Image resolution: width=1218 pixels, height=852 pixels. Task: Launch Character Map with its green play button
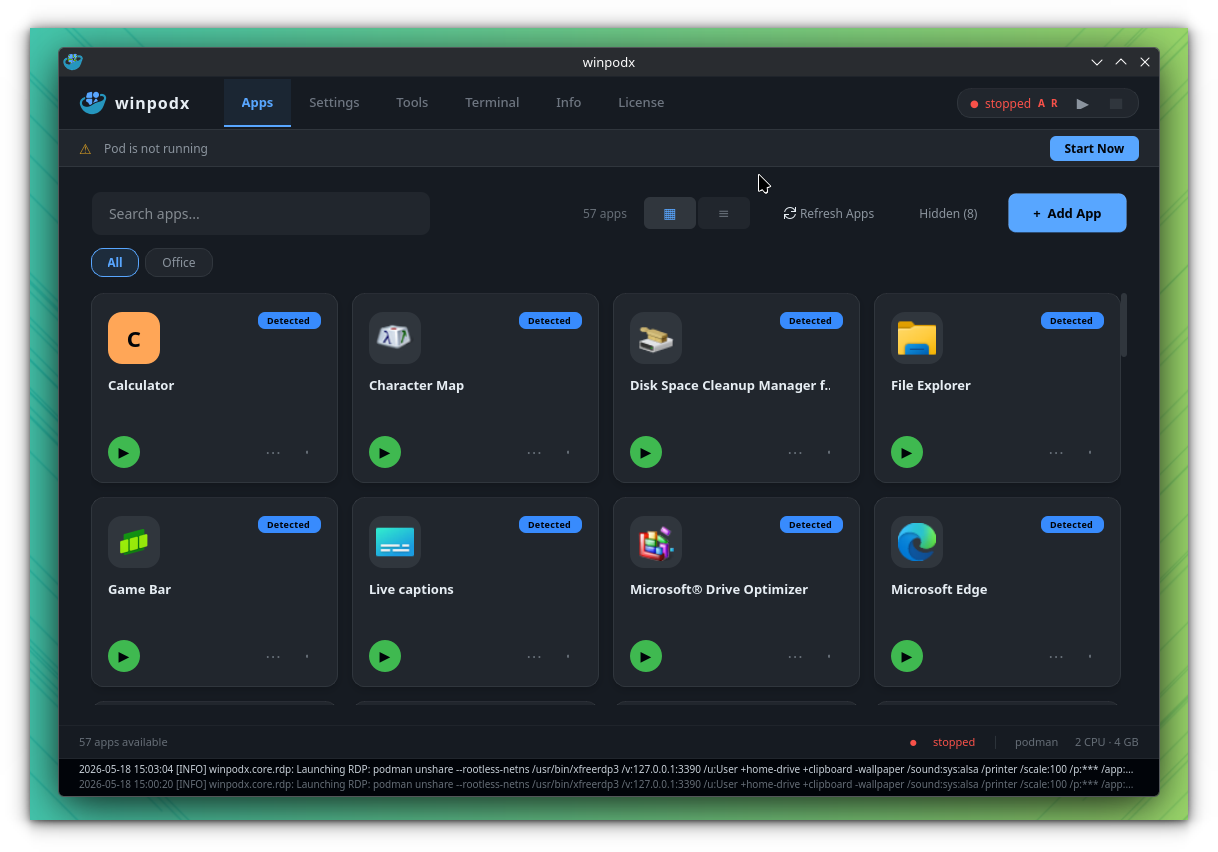click(385, 452)
